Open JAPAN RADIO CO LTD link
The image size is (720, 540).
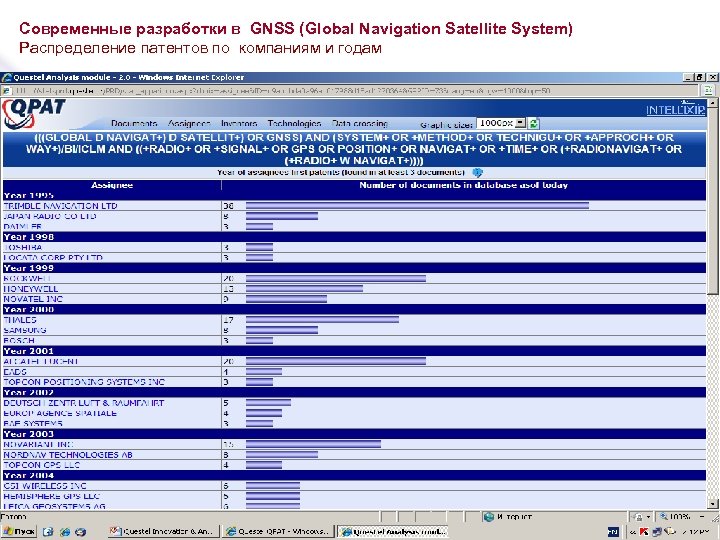pos(50,216)
